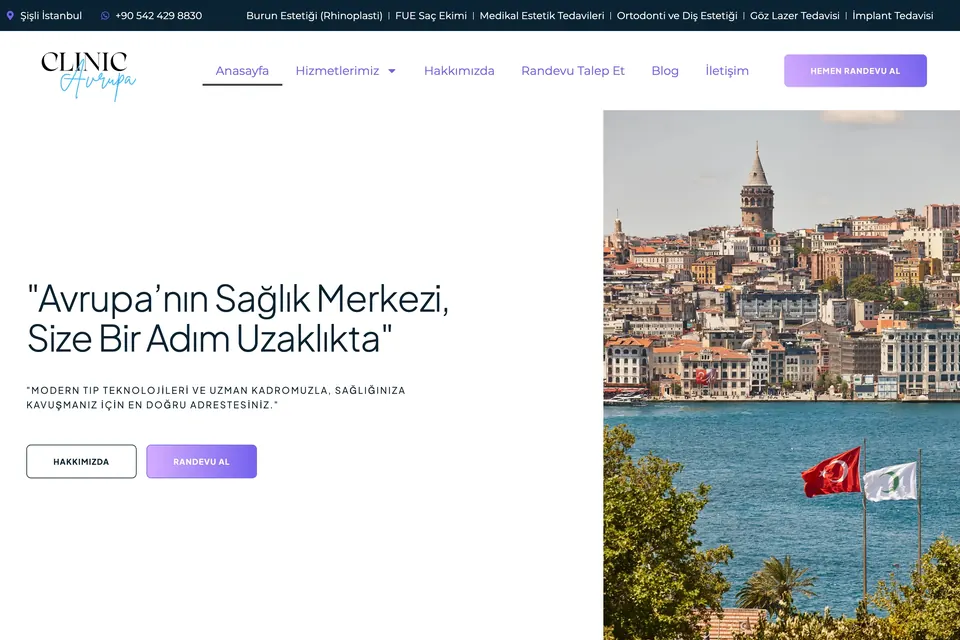960x640 pixels.
Task: Open the Burun Estetiği (Rhinoplasti) link
Action: [314, 16]
